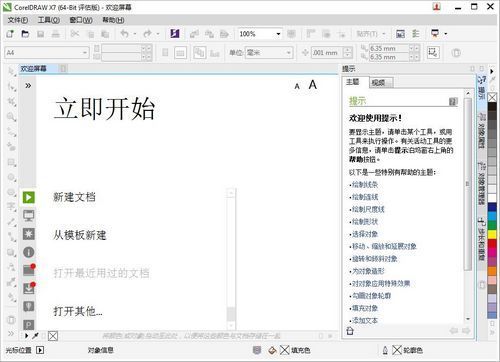
Task: Pick the yellow swatch in the color palette
Action: coord(492,234)
